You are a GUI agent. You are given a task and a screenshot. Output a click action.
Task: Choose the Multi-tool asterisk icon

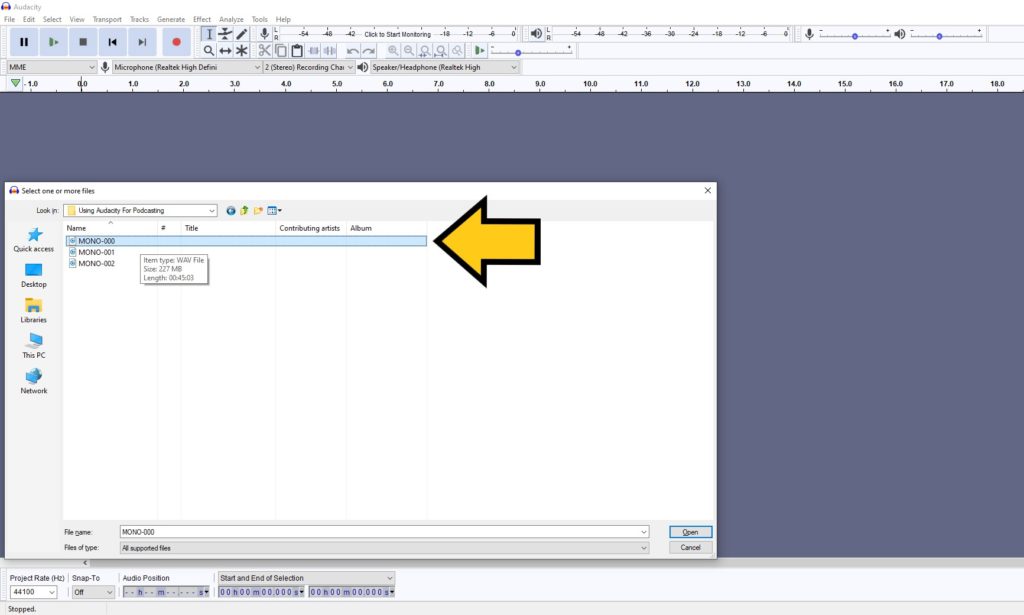[242, 50]
